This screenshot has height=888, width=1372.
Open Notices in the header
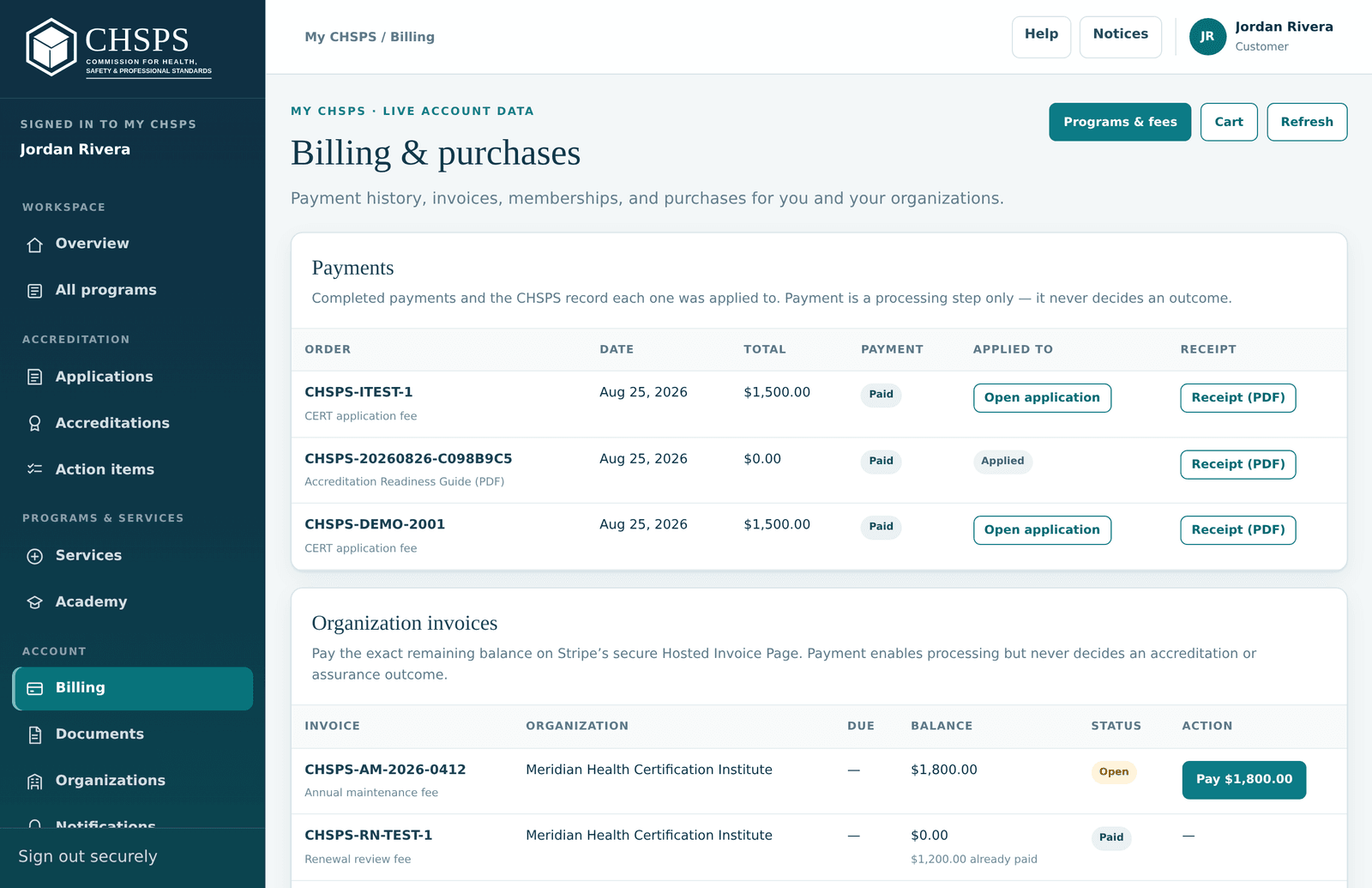pyautogui.click(x=1120, y=37)
